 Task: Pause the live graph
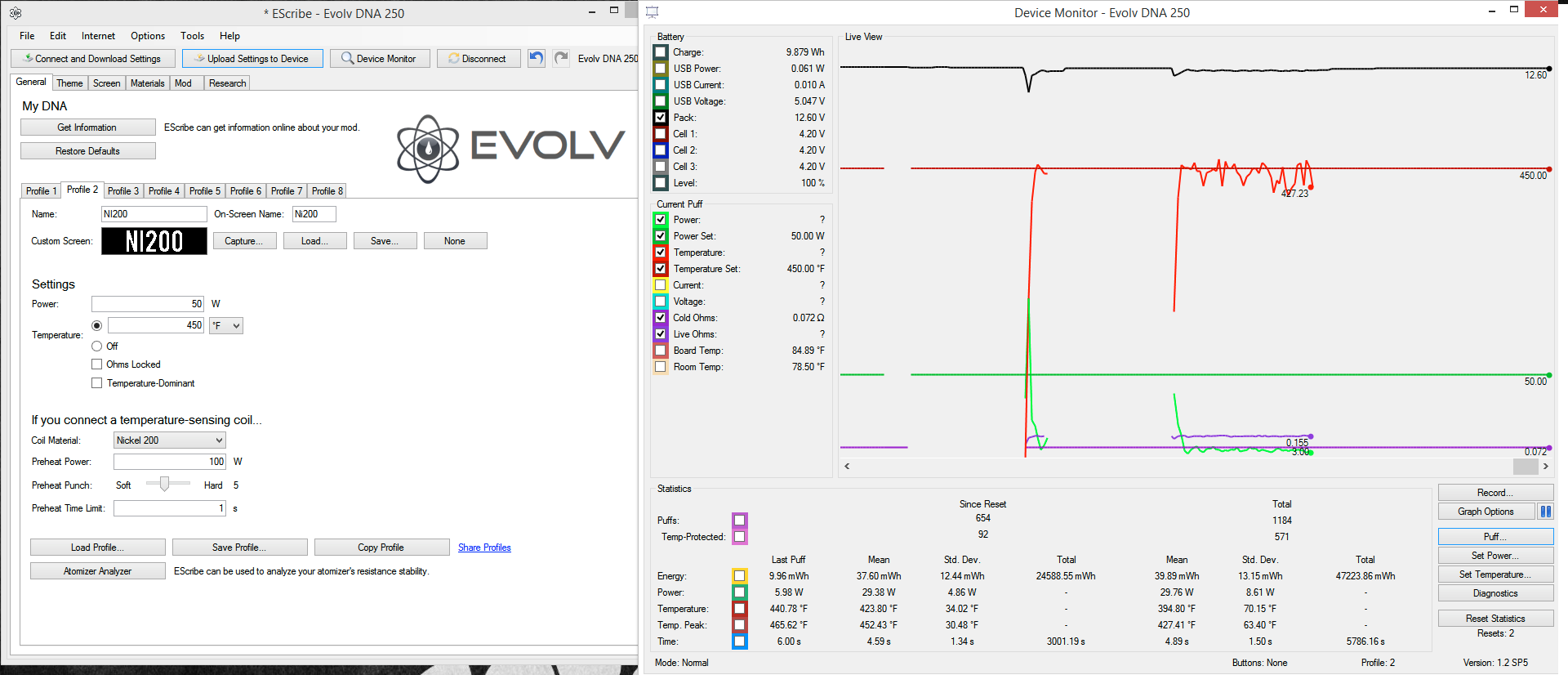[x=1545, y=512]
